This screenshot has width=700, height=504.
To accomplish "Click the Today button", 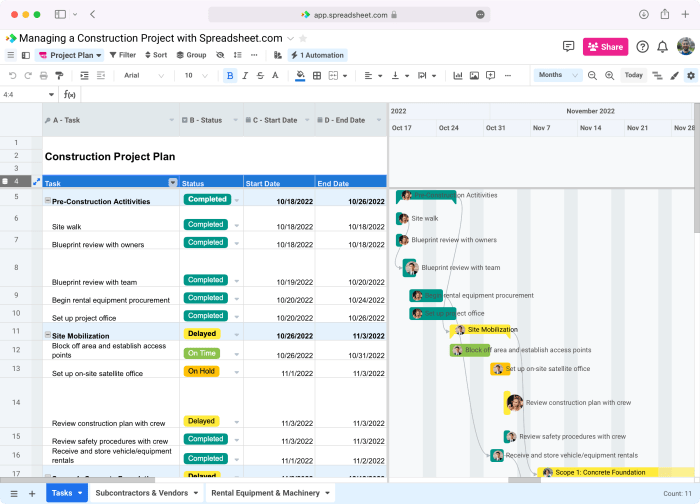I will tap(633, 75).
